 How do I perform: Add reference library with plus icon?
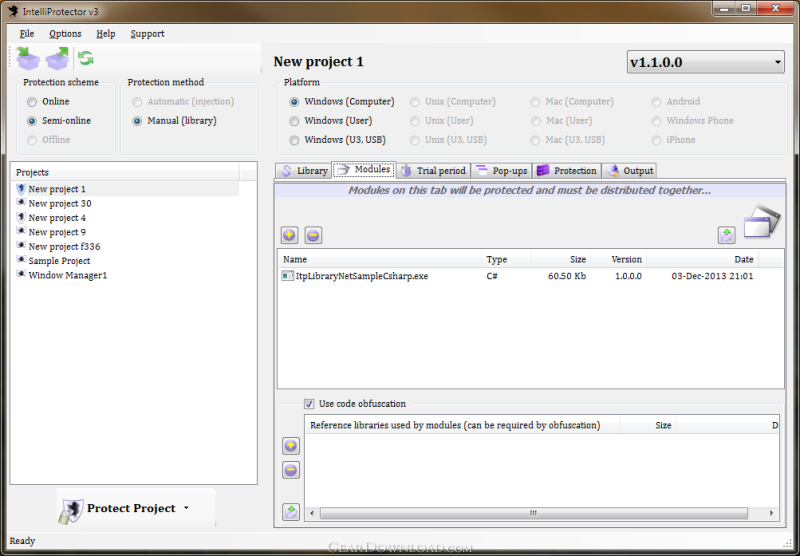point(291,446)
